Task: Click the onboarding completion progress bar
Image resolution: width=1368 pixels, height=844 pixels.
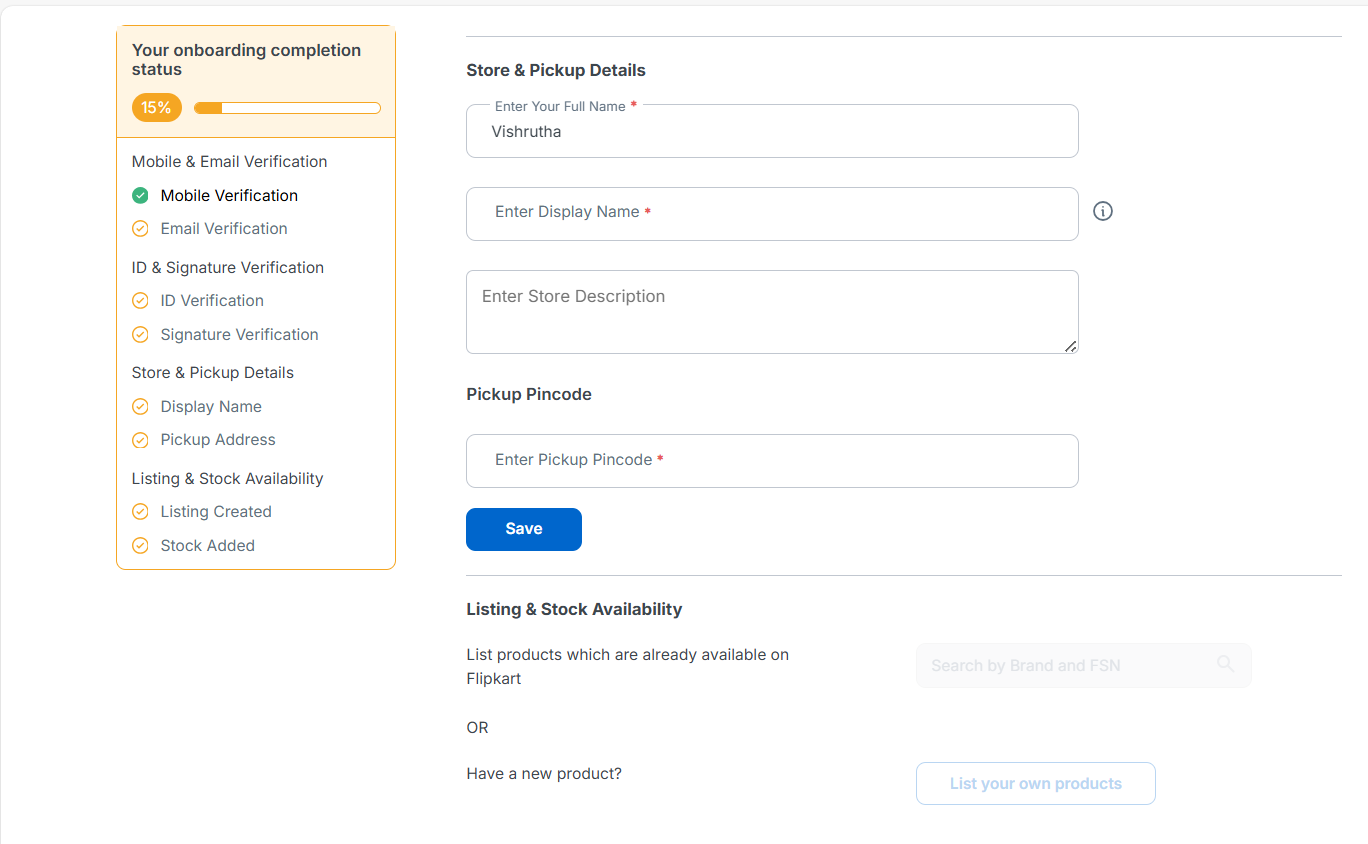Action: pyautogui.click(x=287, y=108)
